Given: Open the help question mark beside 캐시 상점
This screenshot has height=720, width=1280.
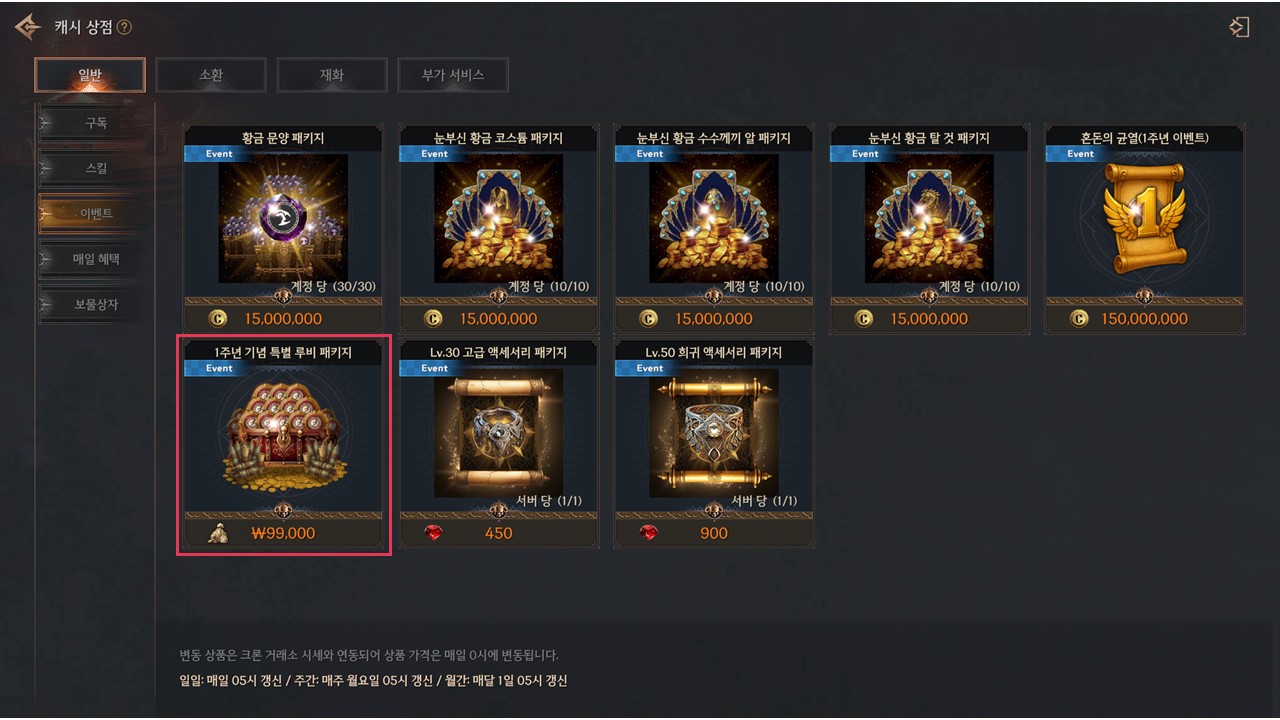Looking at the screenshot, I should [x=124, y=27].
